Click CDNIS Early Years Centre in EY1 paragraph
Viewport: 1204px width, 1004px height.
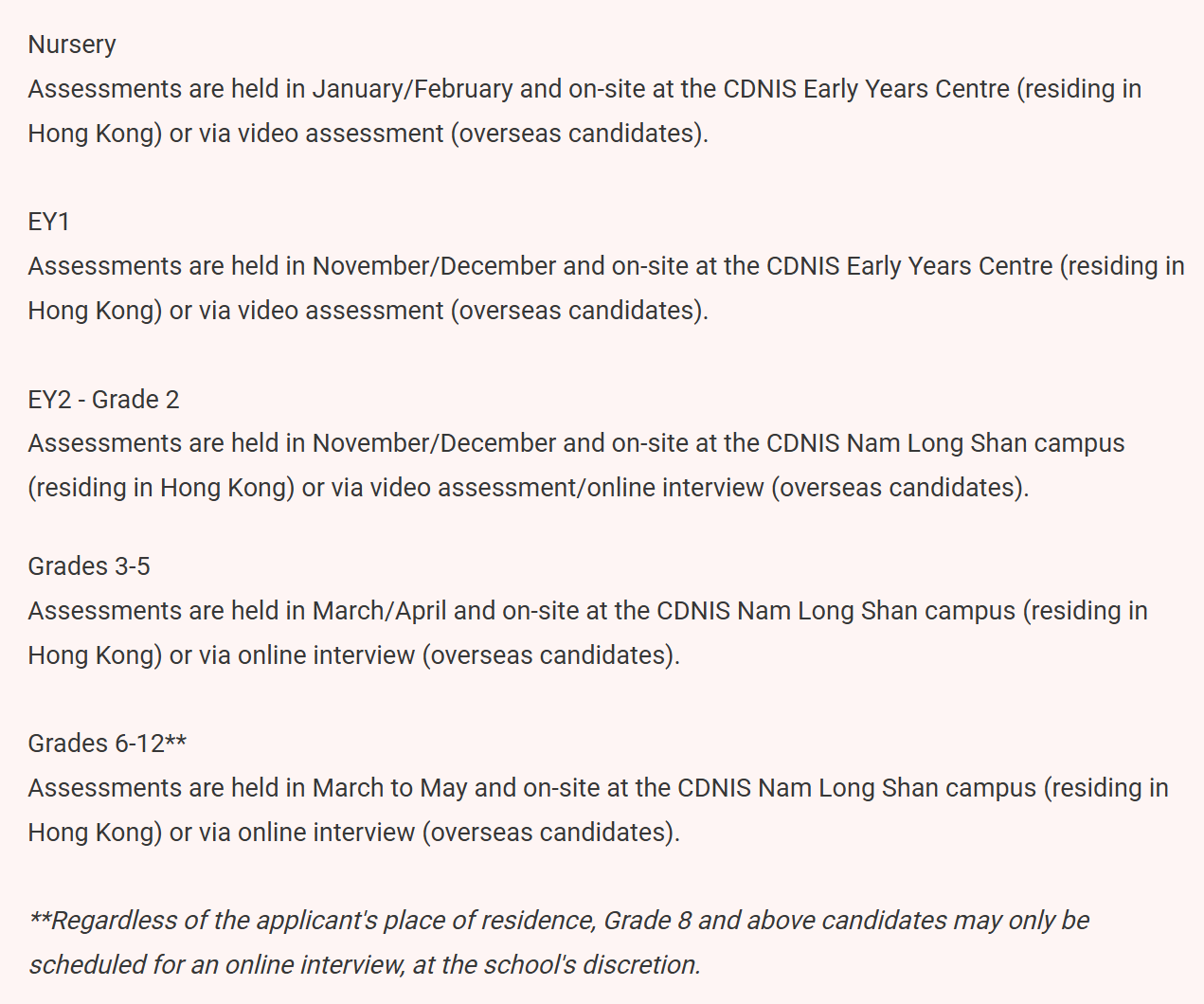(x=908, y=266)
